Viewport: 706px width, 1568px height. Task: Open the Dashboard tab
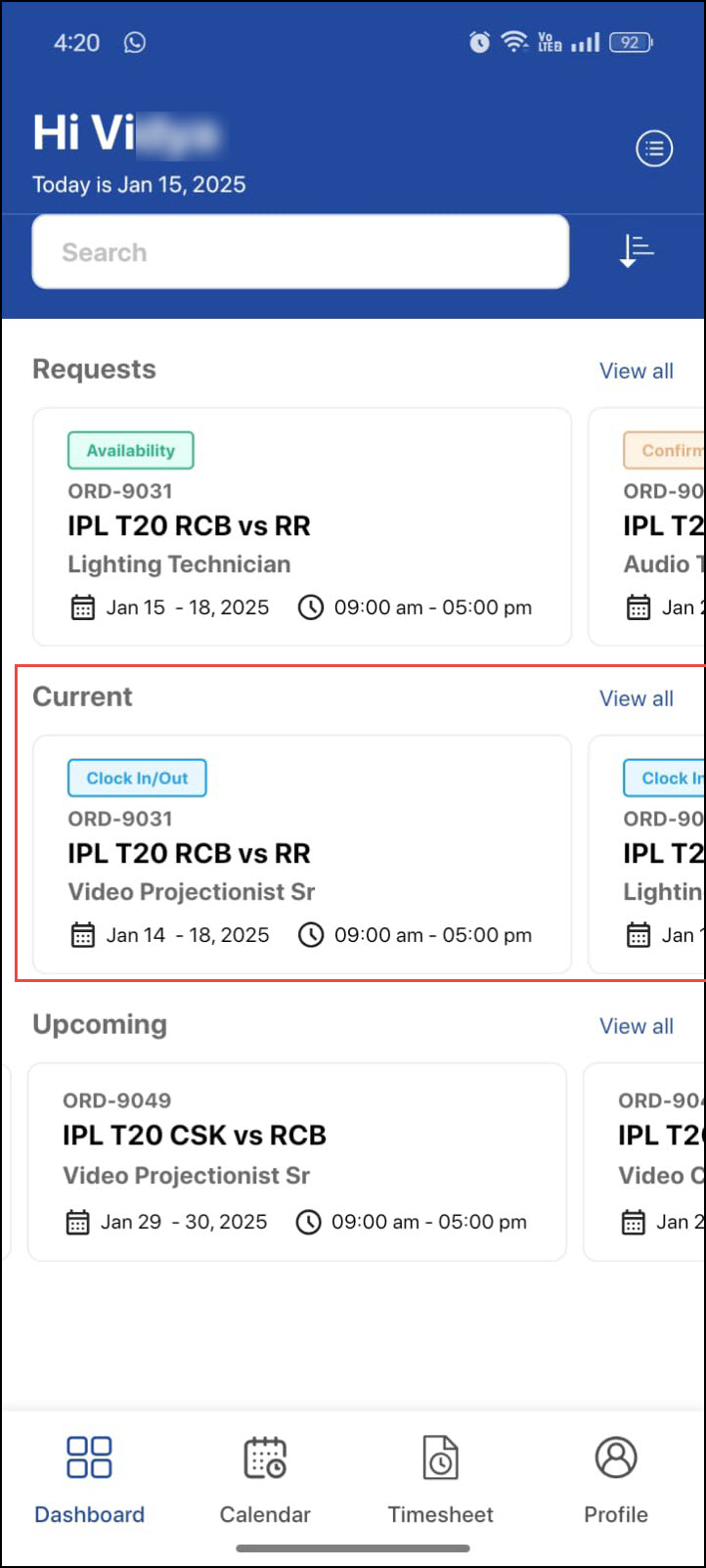click(x=89, y=1478)
